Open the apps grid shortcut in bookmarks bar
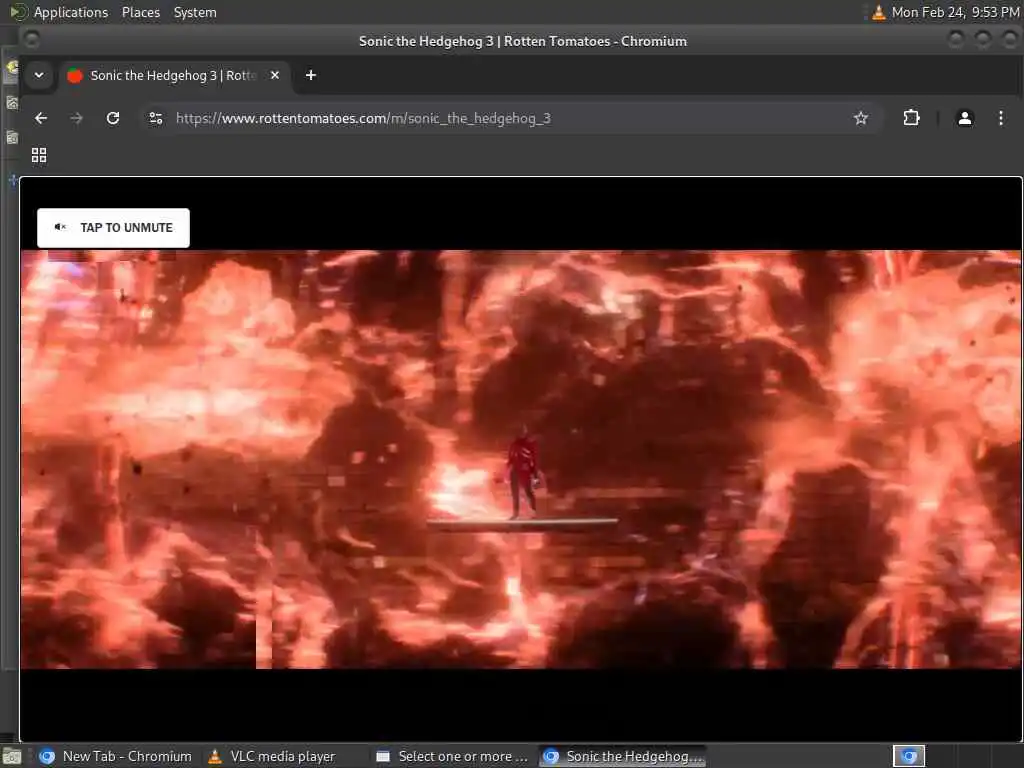Image resolution: width=1024 pixels, height=768 pixels. click(x=39, y=155)
